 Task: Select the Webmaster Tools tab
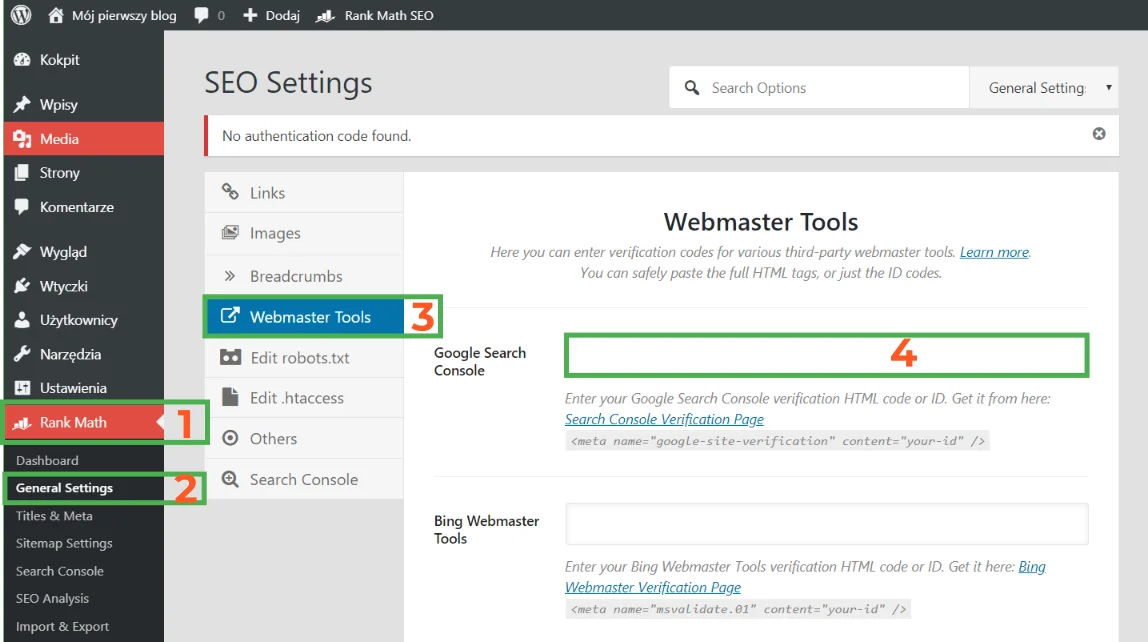[304, 317]
